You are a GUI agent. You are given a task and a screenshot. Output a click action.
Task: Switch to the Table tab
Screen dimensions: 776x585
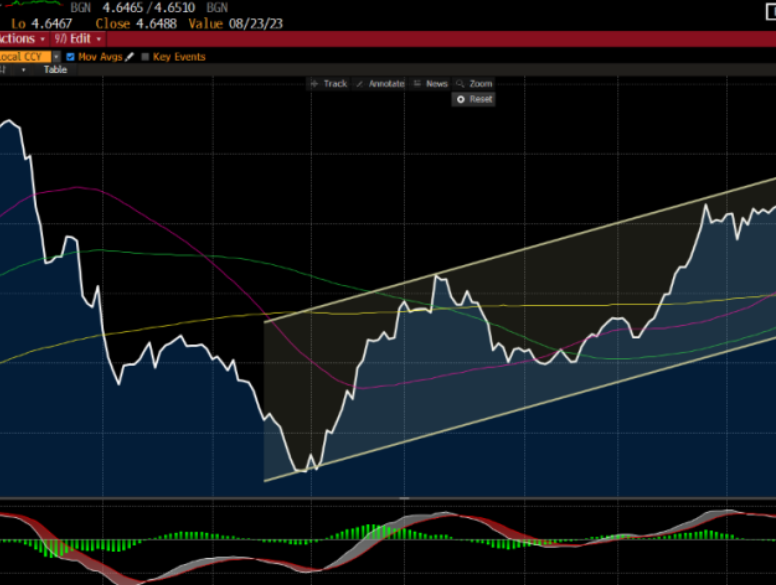point(55,70)
